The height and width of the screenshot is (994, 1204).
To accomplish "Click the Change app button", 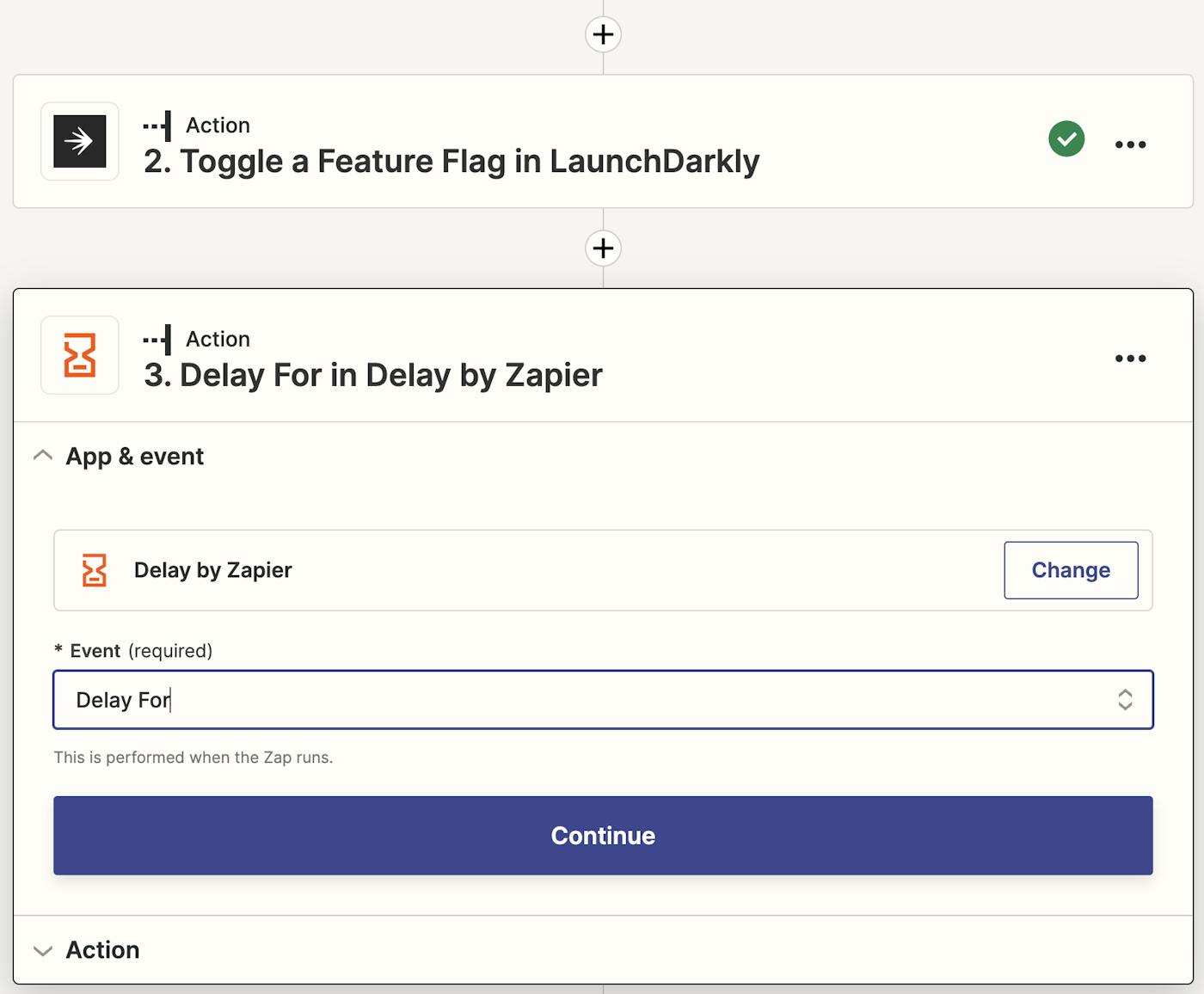I will (1071, 570).
